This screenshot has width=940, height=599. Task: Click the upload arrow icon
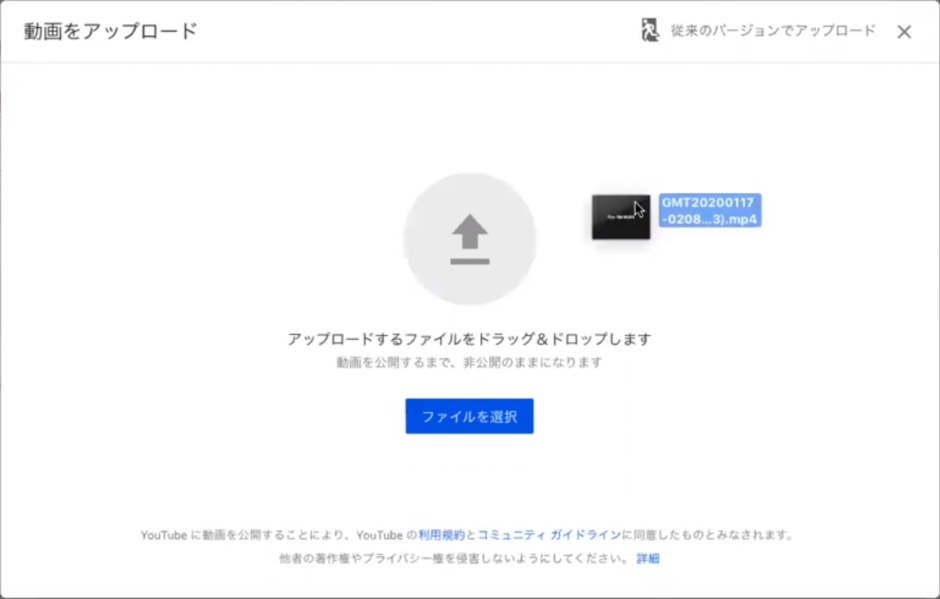click(469, 234)
